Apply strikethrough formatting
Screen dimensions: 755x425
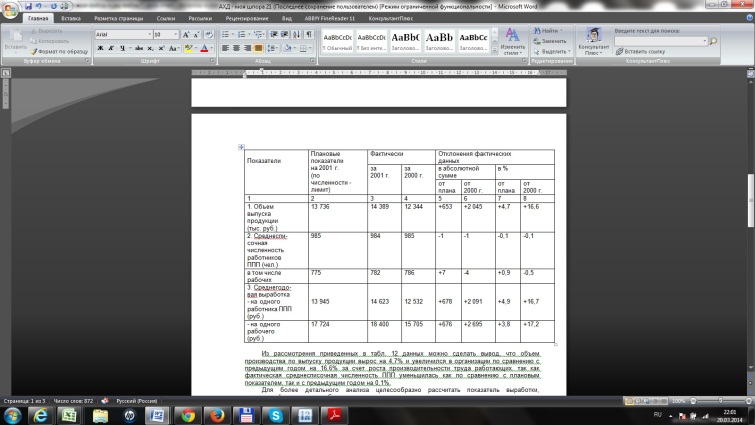(x=139, y=48)
